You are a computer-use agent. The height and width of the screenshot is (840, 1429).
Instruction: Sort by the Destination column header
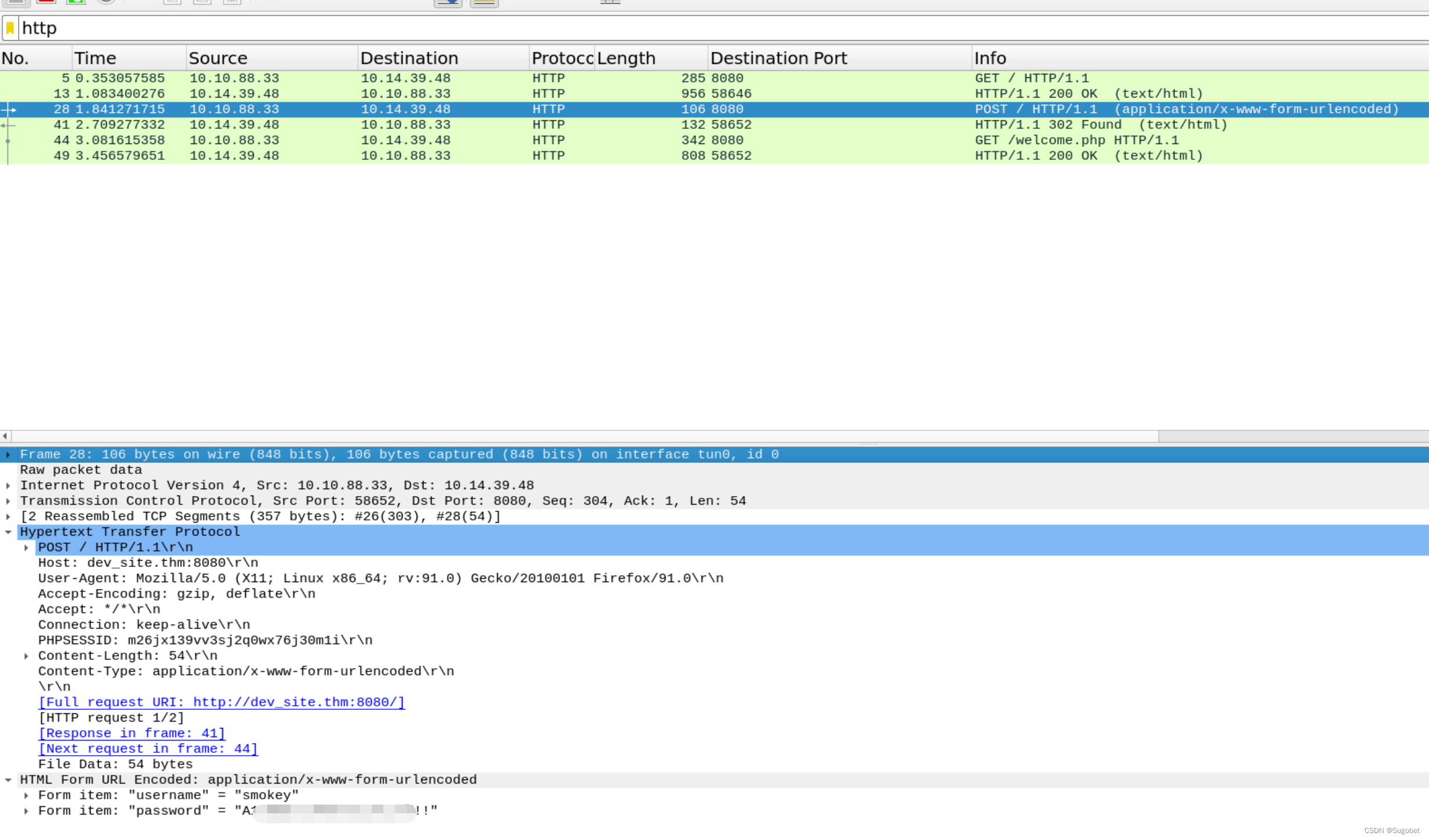pyautogui.click(x=443, y=58)
